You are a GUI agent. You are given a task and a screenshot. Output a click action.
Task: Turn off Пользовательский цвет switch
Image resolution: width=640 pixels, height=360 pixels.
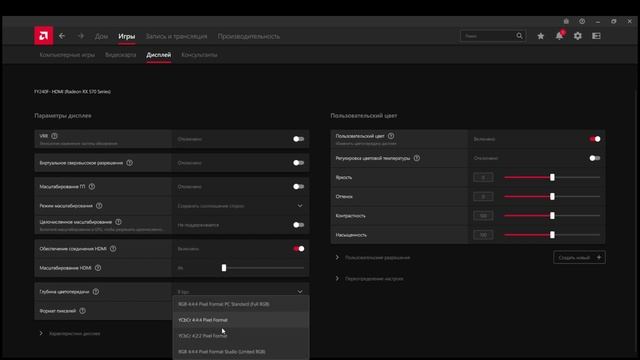[x=595, y=139]
